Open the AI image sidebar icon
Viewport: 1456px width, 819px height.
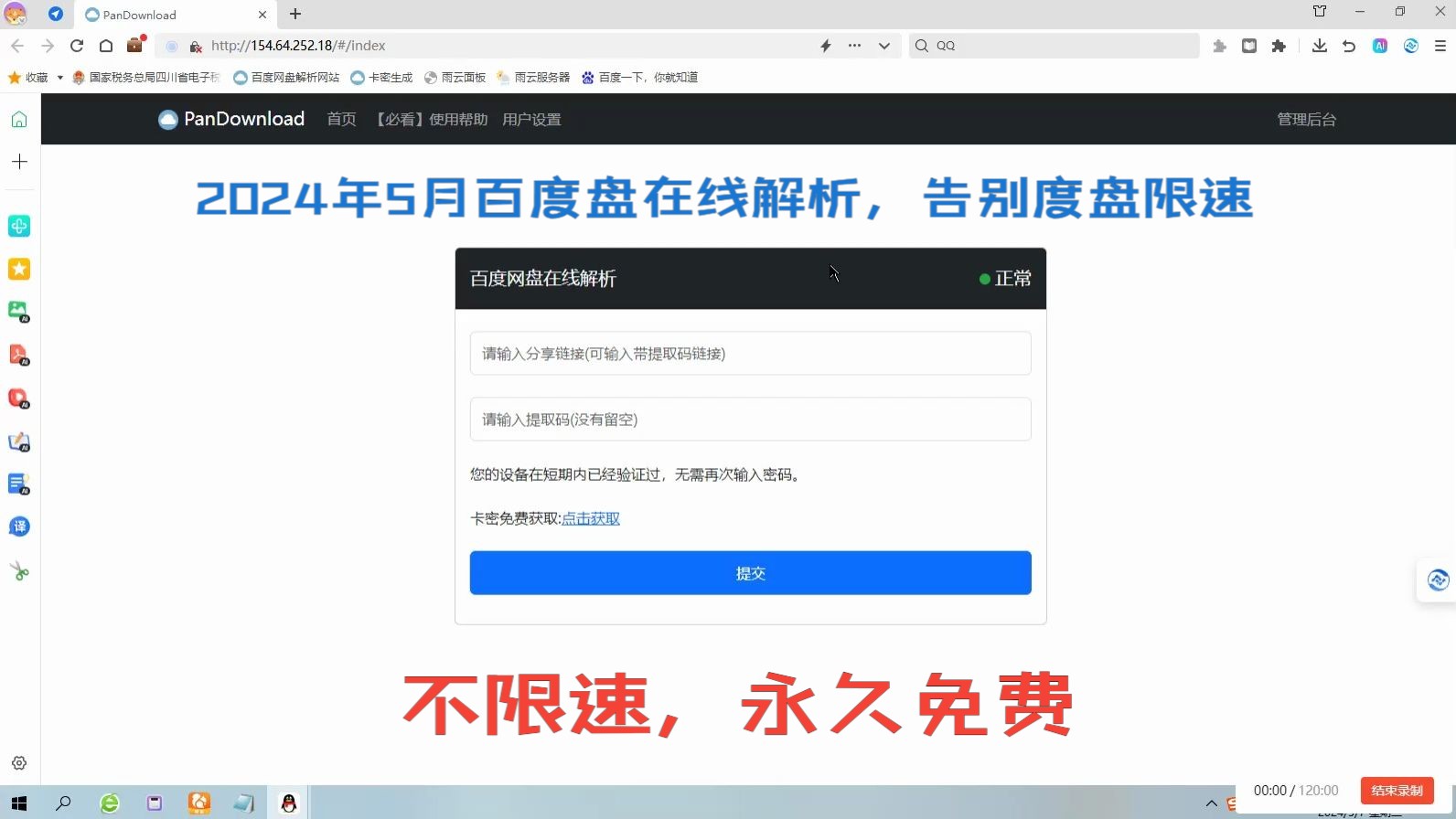tap(19, 312)
